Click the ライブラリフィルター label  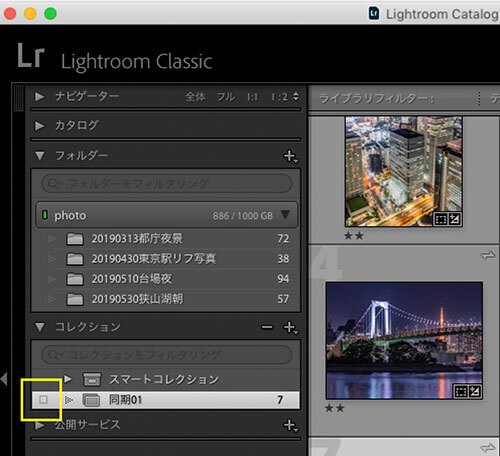376,99
